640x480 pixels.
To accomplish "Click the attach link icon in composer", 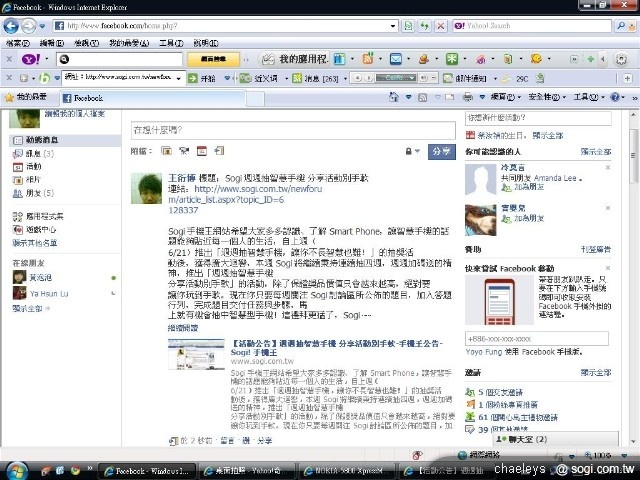I will click(219, 151).
